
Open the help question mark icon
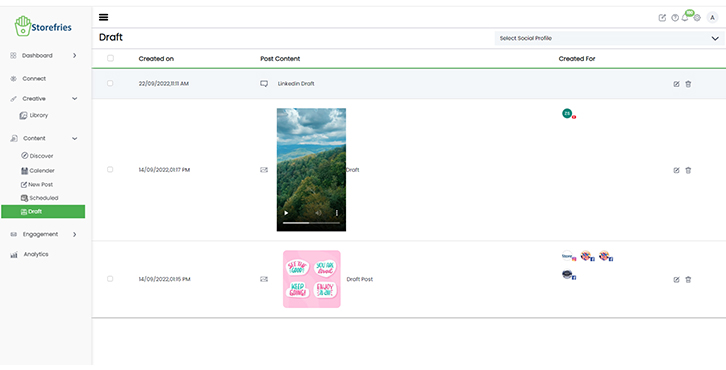(675, 18)
